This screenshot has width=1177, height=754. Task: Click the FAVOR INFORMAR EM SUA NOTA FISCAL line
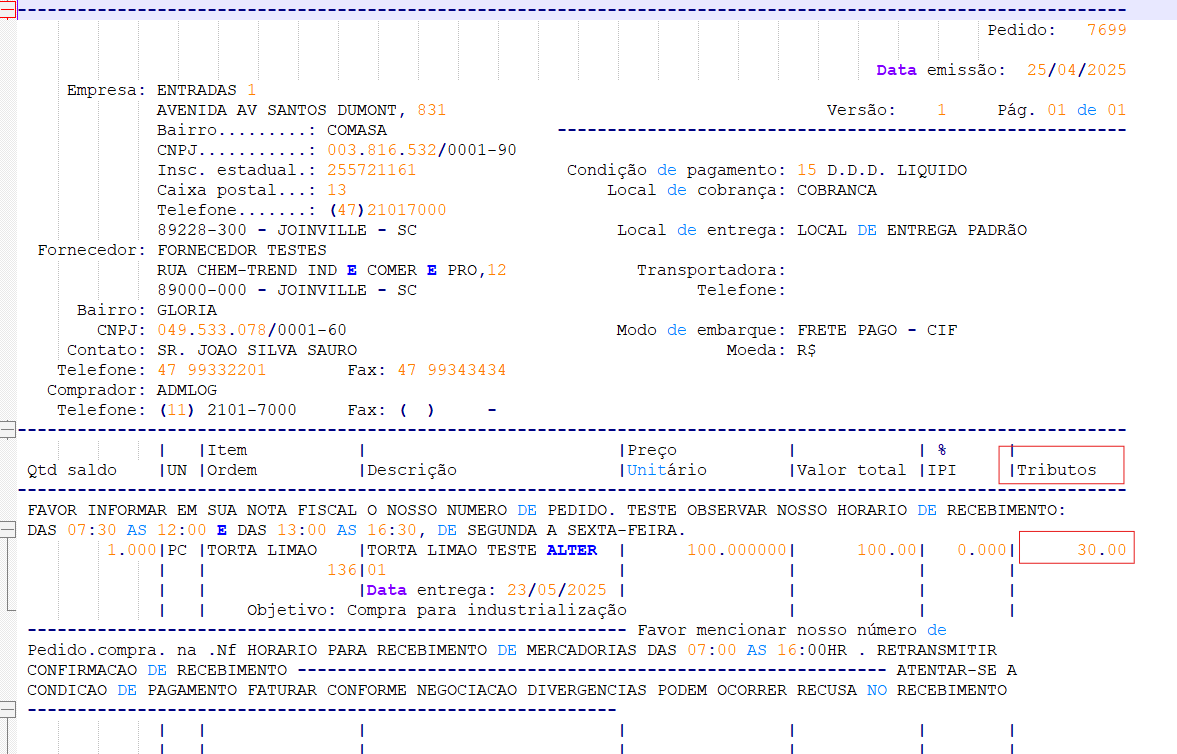click(x=546, y=511)
